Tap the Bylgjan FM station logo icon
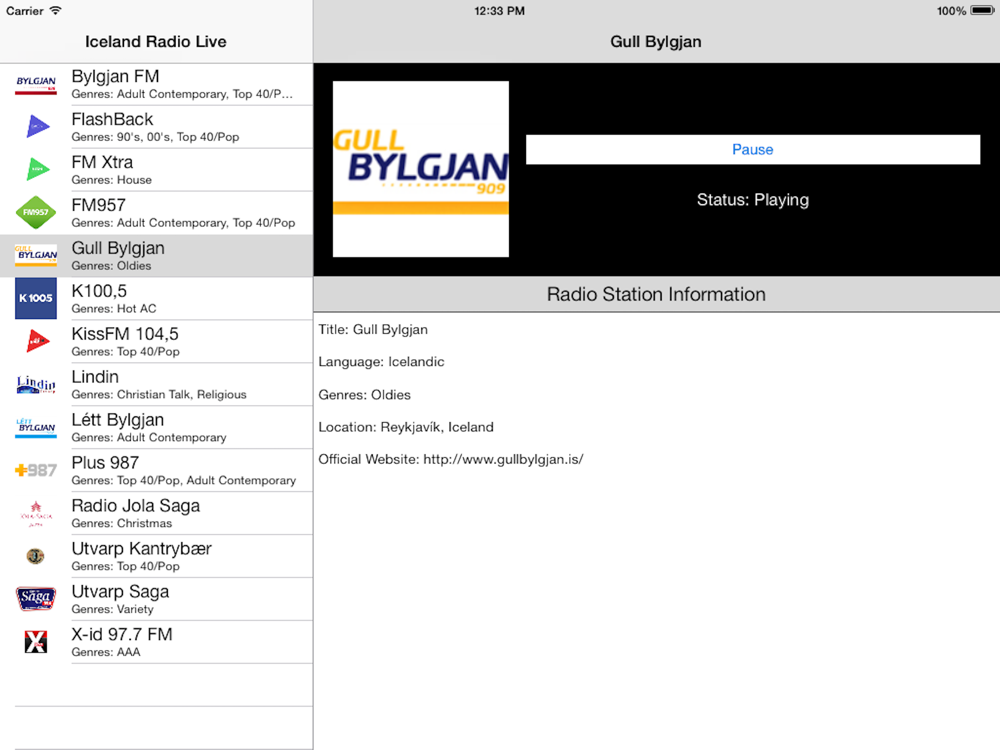 pyautogui.click(x=36, y=84)
